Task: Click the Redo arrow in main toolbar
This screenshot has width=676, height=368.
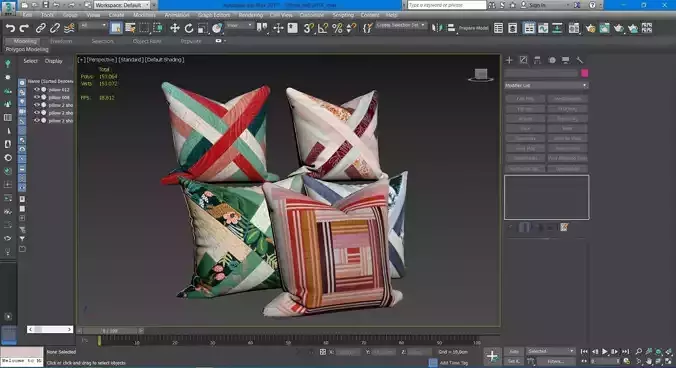Action: point(24,28)
